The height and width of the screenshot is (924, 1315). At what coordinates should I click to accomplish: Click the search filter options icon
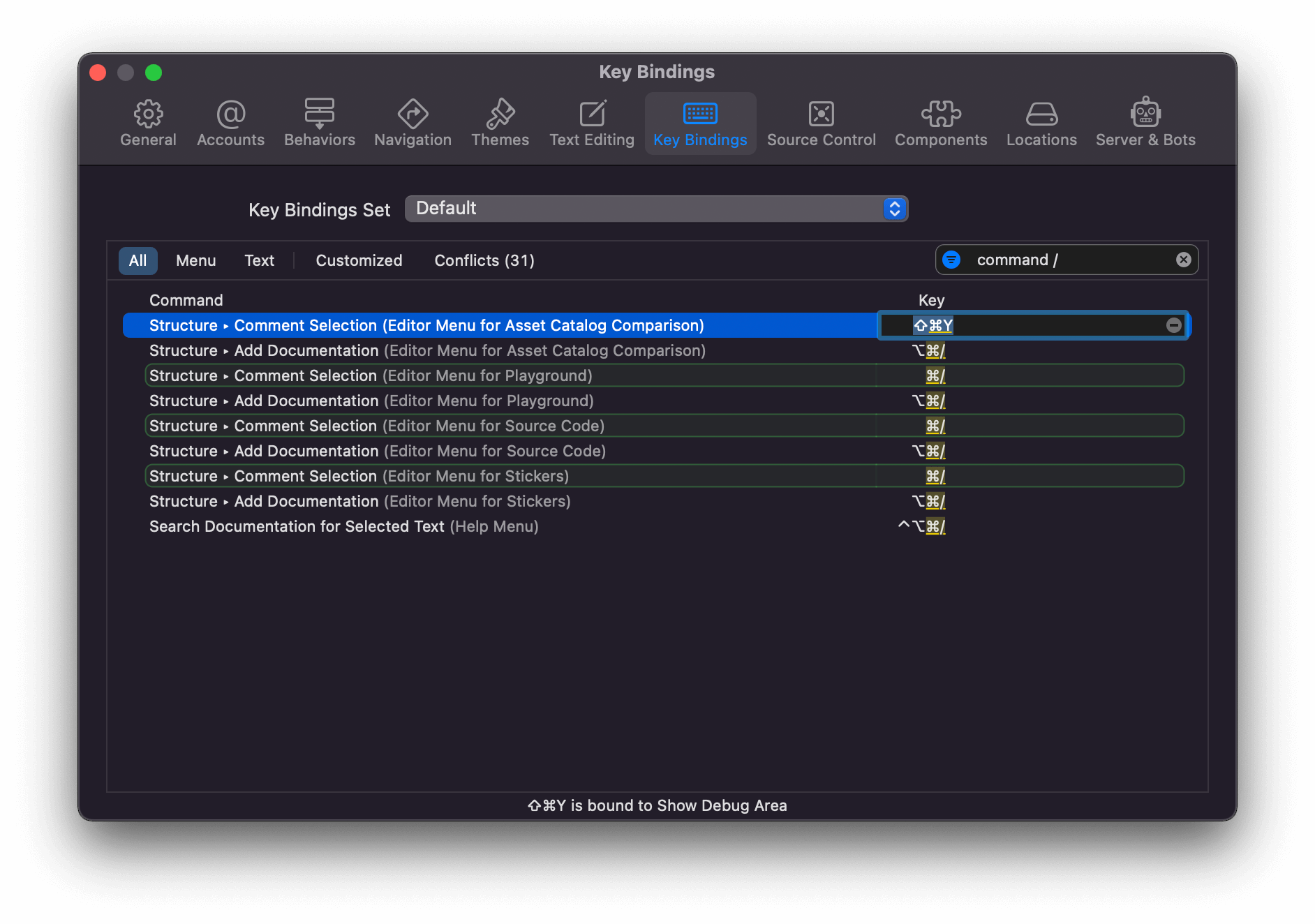(951, 260)
